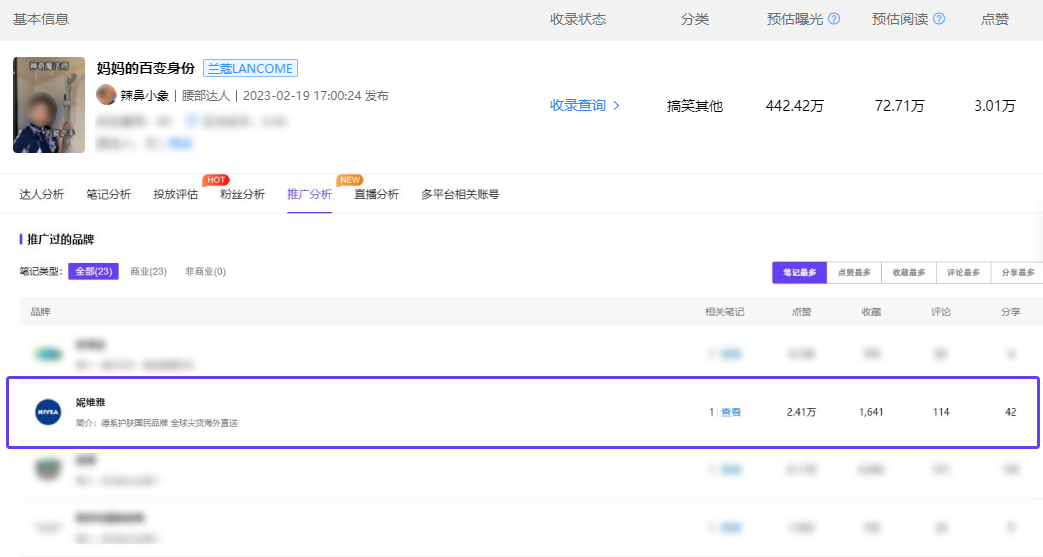Switch to the 达人分析 tab

pyautogui.click(x=42, y=194)
